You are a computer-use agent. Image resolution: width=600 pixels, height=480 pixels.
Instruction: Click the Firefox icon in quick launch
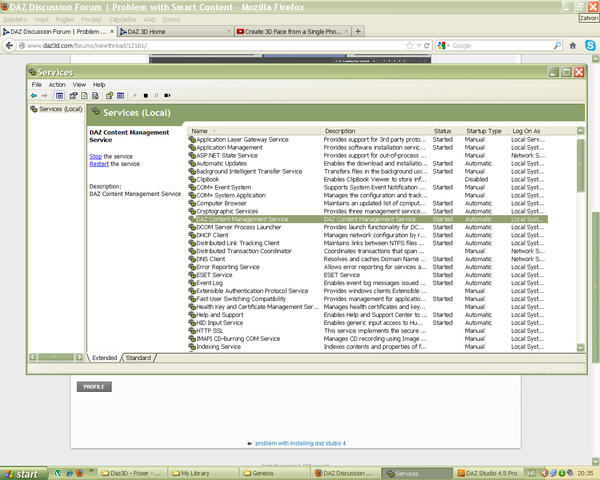tap(79, 473)
